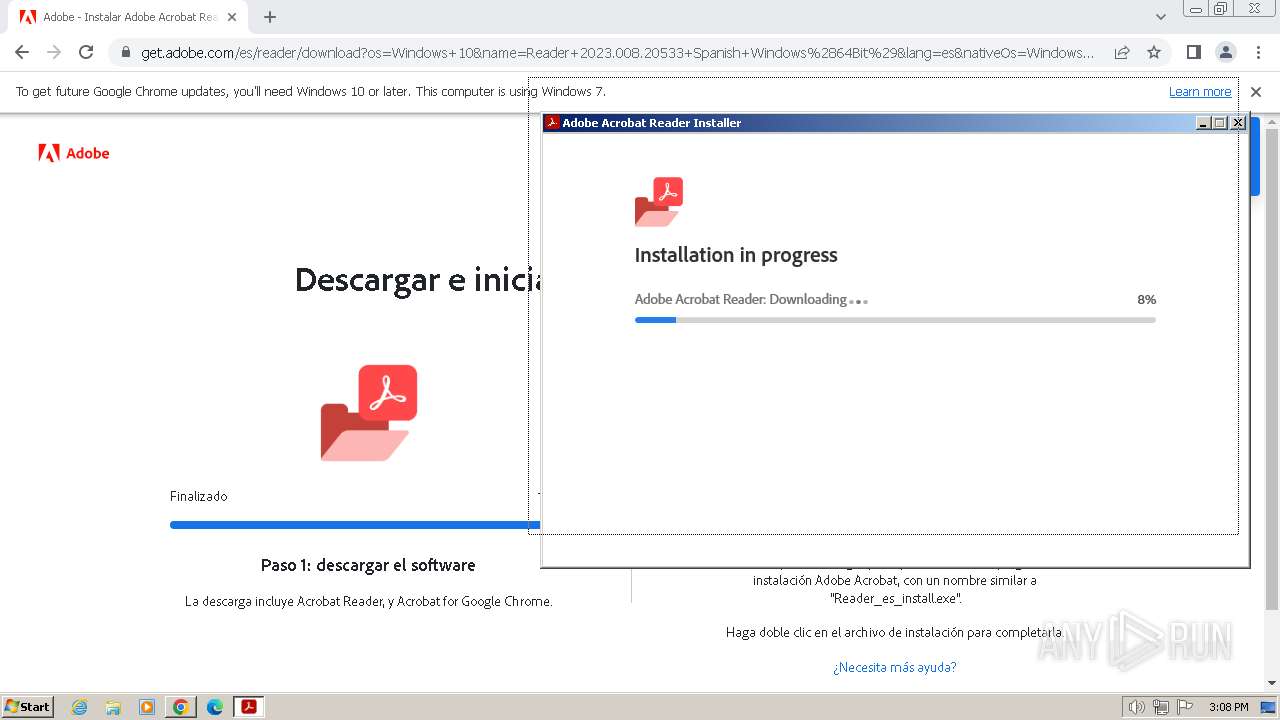This screenshot has height=720, width=1280.
Task: Open the Action Center flag icon
Action: [1184, 707]
